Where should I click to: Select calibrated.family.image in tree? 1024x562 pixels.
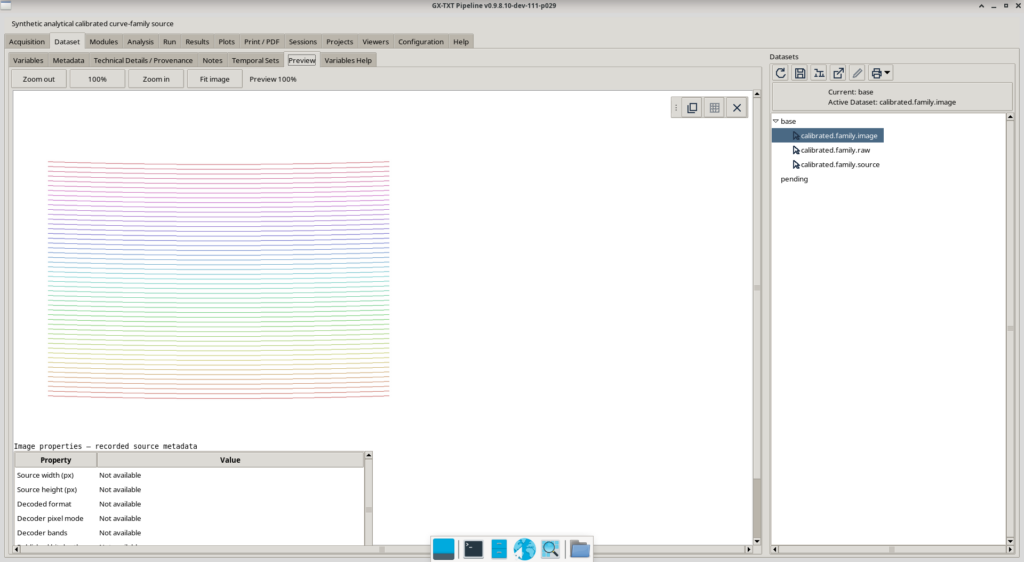click(839, 136)
